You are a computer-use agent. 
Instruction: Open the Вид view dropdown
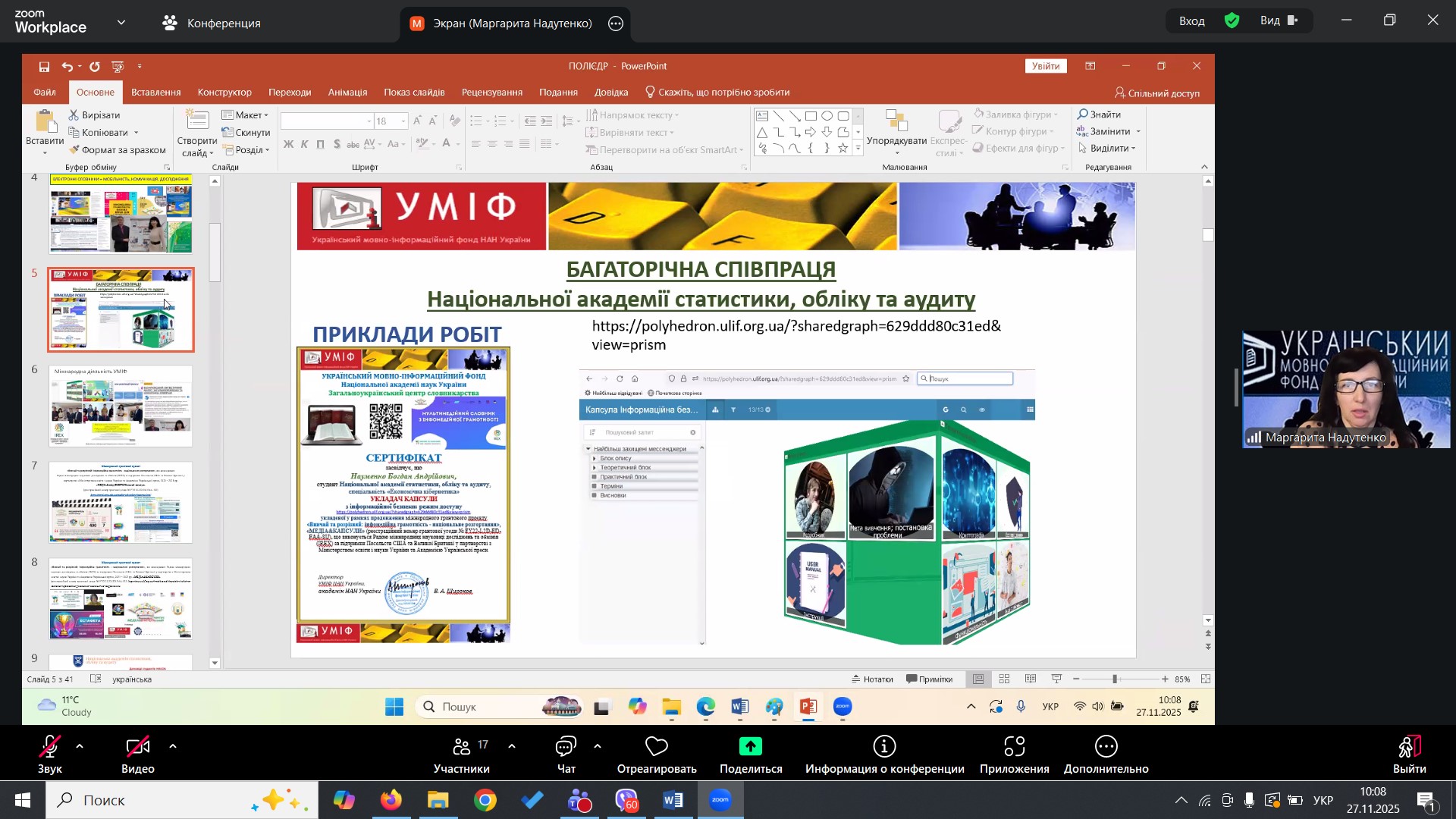tap(1279, 21)
